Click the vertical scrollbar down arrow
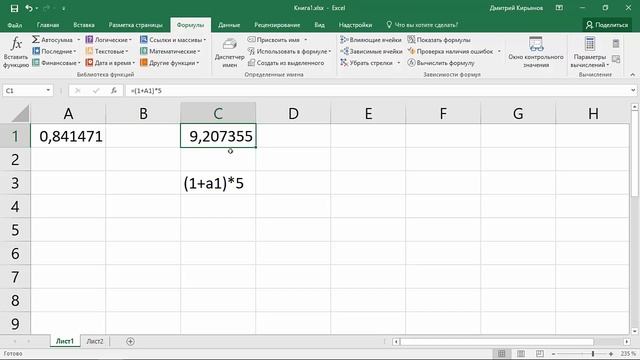Viewport: 640px width, 360px height. (x=634, y=331)
